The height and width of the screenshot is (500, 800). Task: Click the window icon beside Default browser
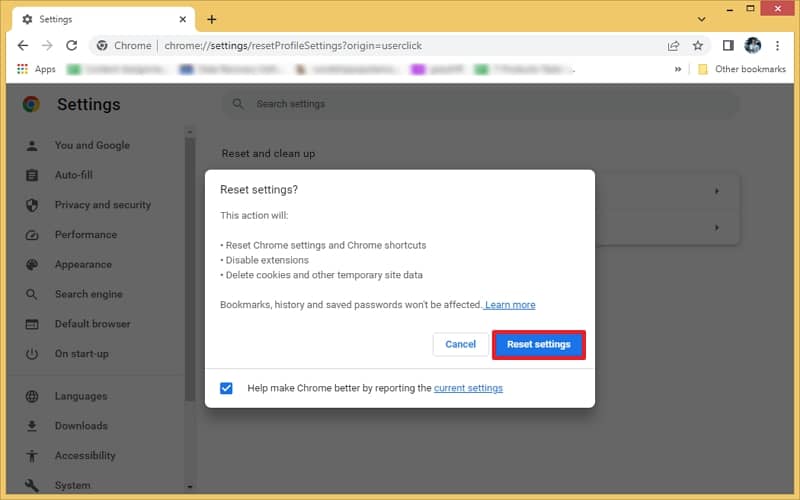click(32, 324)
